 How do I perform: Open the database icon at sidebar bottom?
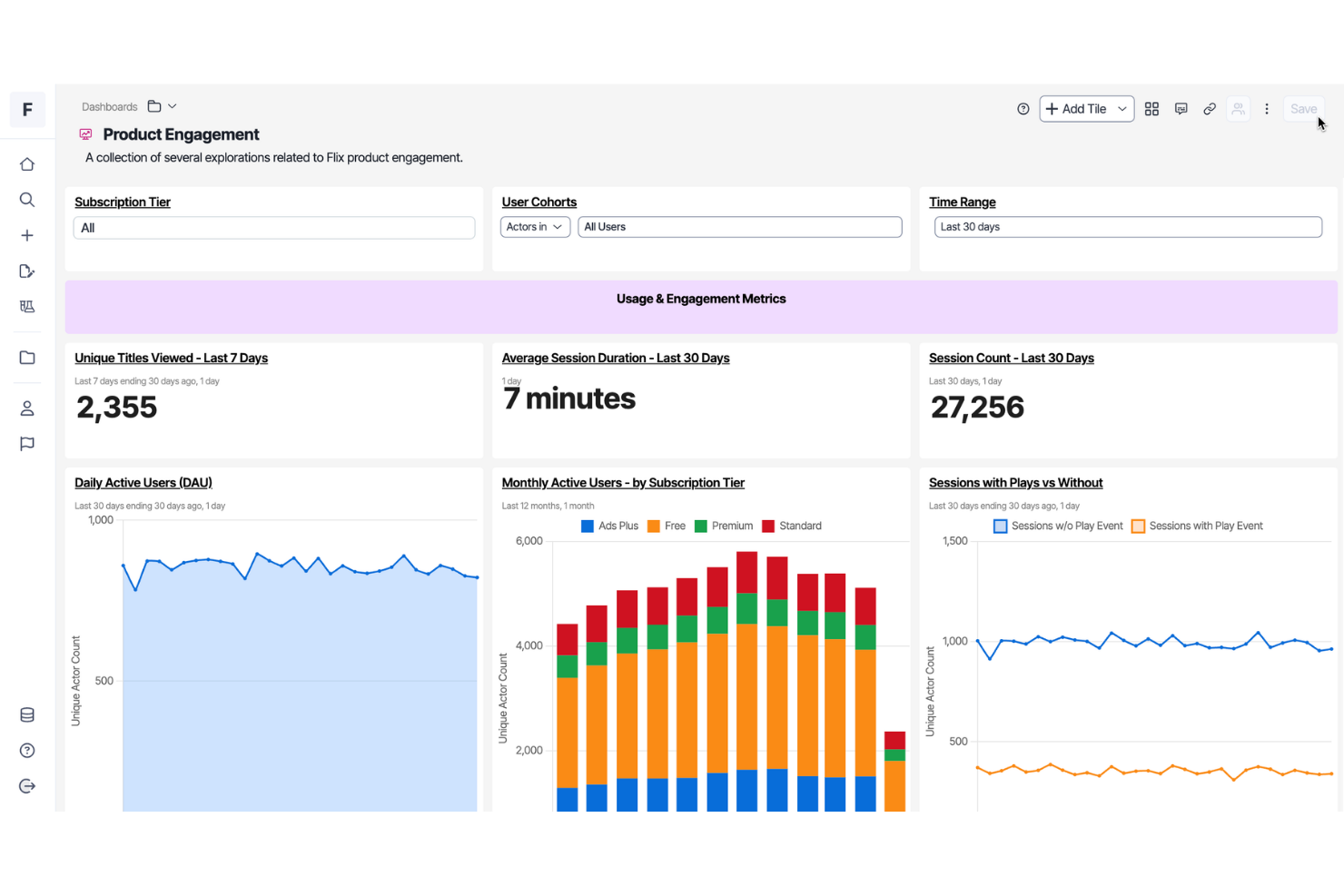pos(27,714)
